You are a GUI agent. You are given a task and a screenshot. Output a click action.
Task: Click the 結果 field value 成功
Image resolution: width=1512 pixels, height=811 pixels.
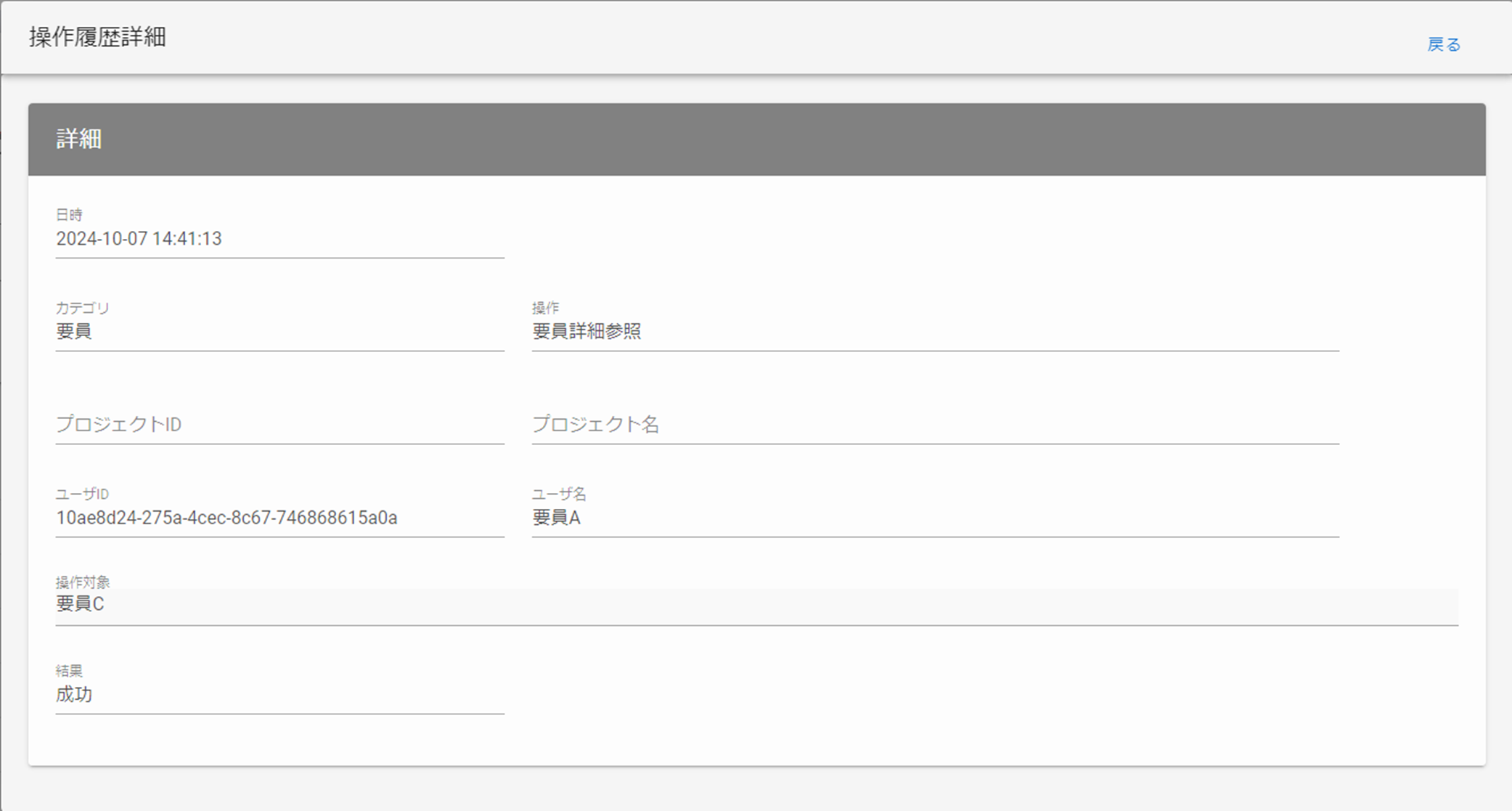click(x=74, y=695)
